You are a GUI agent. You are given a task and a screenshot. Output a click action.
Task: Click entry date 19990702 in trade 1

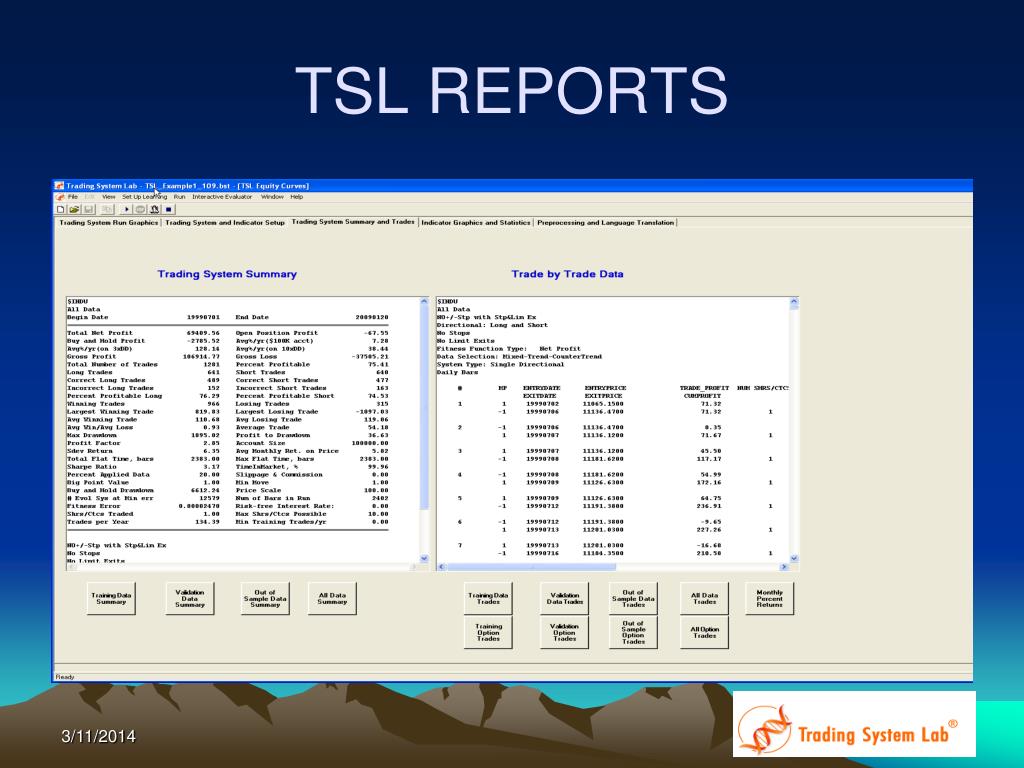pyautogui.click(x=542, y=404)
